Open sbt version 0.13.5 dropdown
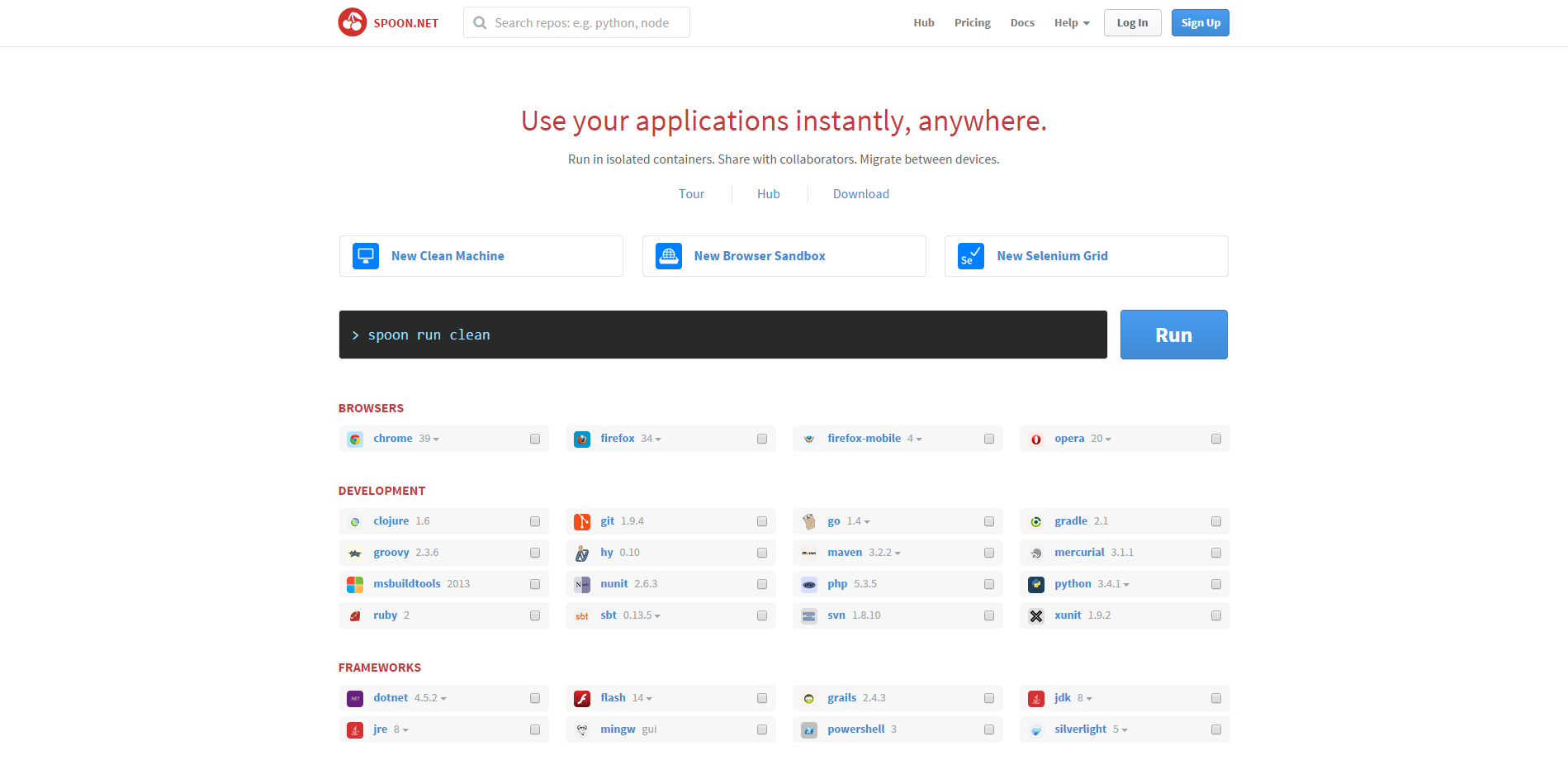 pos(642,615)
